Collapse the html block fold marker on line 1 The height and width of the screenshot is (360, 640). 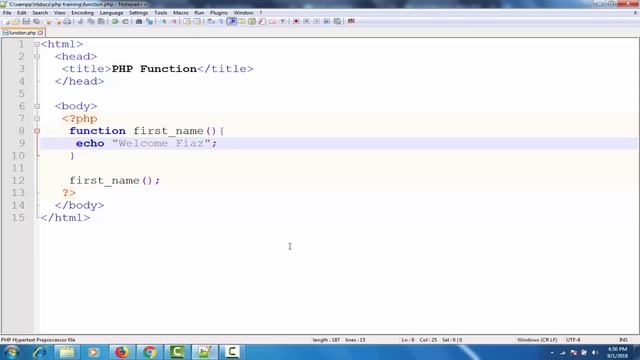click(37, 44)
